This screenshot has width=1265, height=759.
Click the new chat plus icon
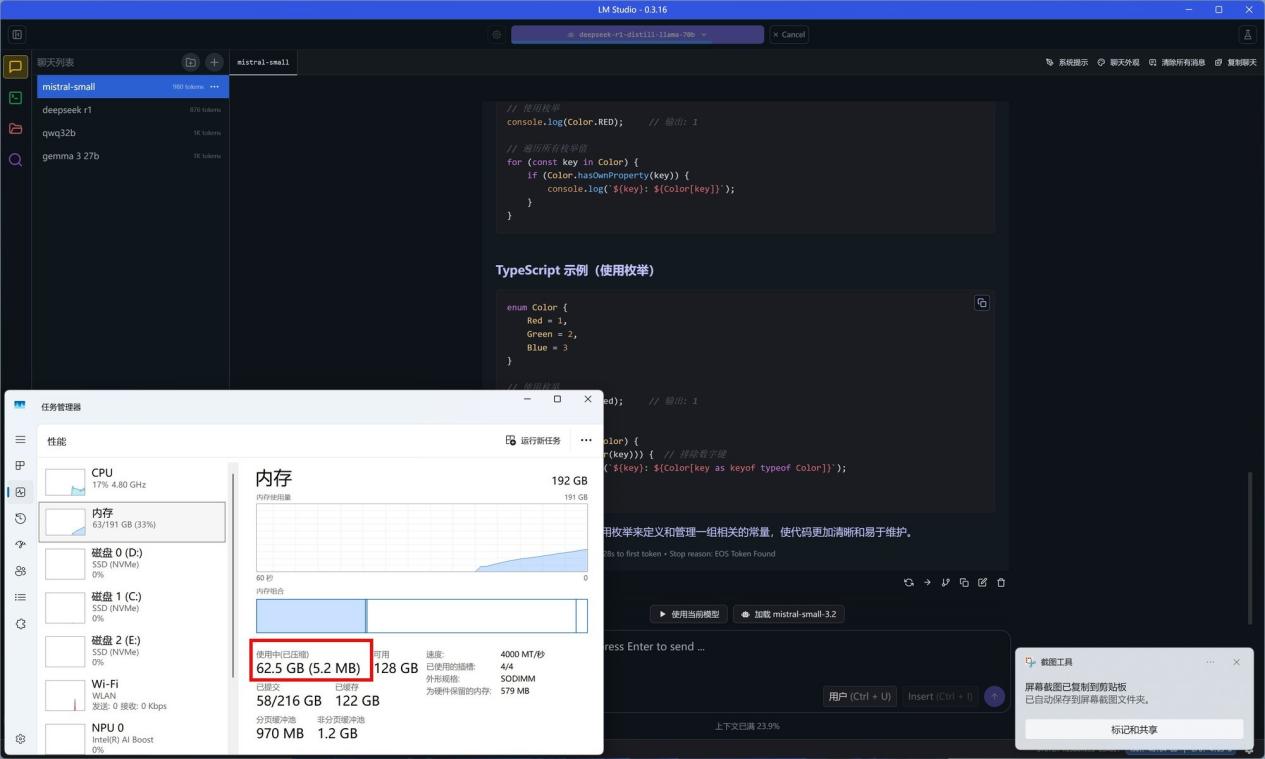(x=214, y=62)
